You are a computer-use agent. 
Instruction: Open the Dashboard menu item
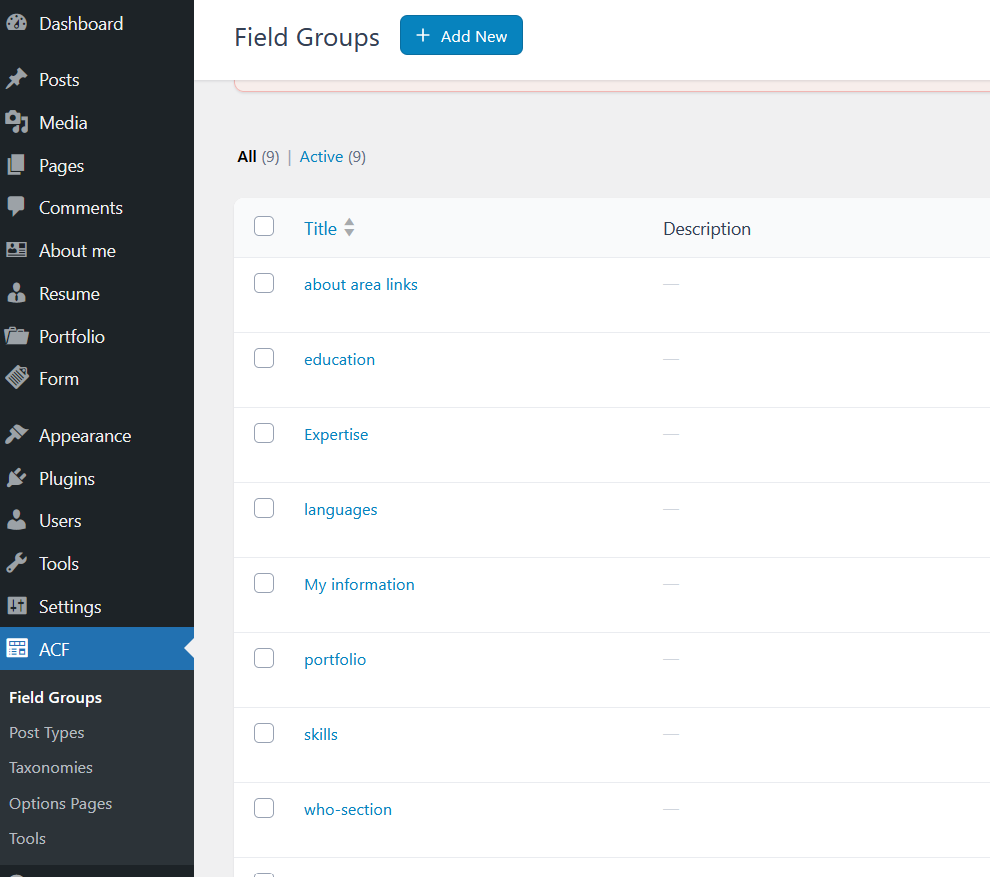[x=81, y=23]
